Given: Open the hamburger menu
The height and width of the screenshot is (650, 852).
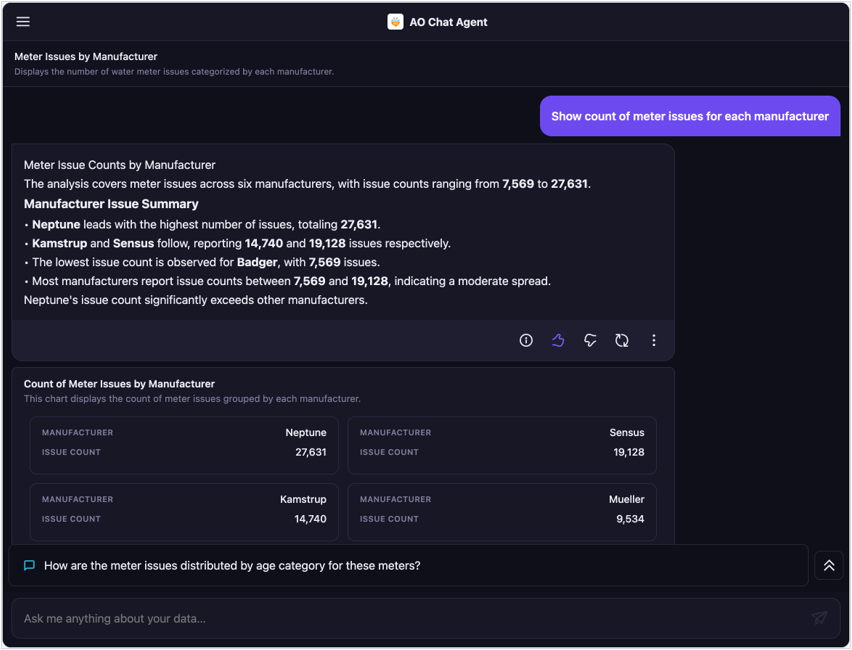Looking at the screenshot, I should click(23, 22).
